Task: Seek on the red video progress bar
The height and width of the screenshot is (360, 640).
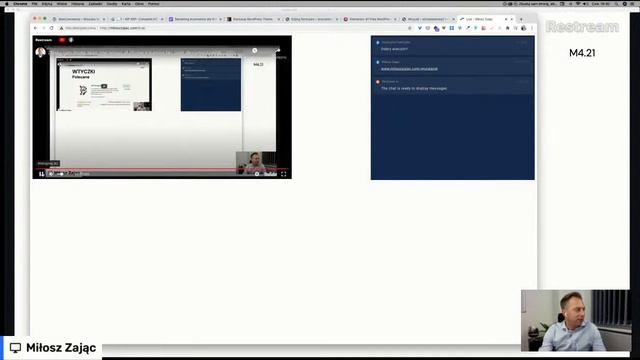Action: click(162, 169)
